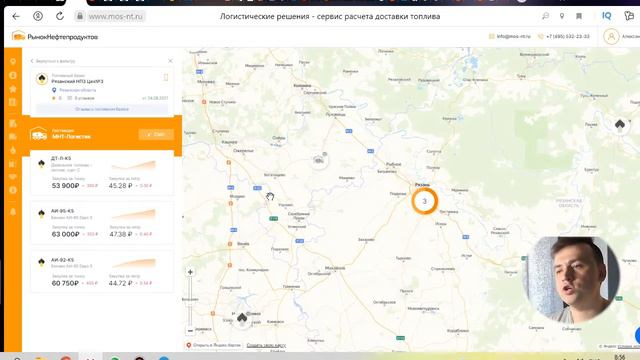Click the fuel depot marker at the map's bottom left
Image resolution: width=640 pixels, height=360 pixels.
pyautogui.click(x=242, y=318)
